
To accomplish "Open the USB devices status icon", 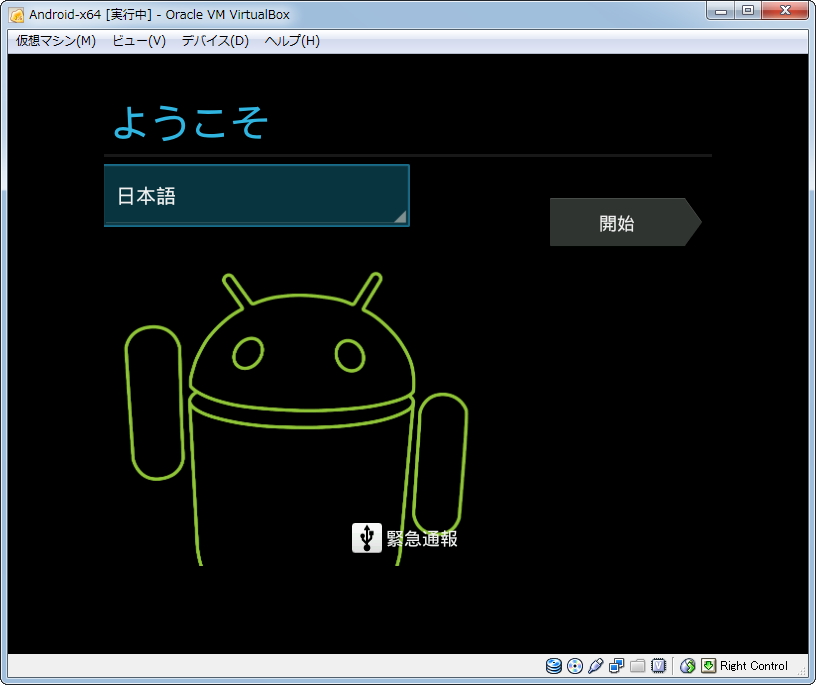I will coord(595,666).
